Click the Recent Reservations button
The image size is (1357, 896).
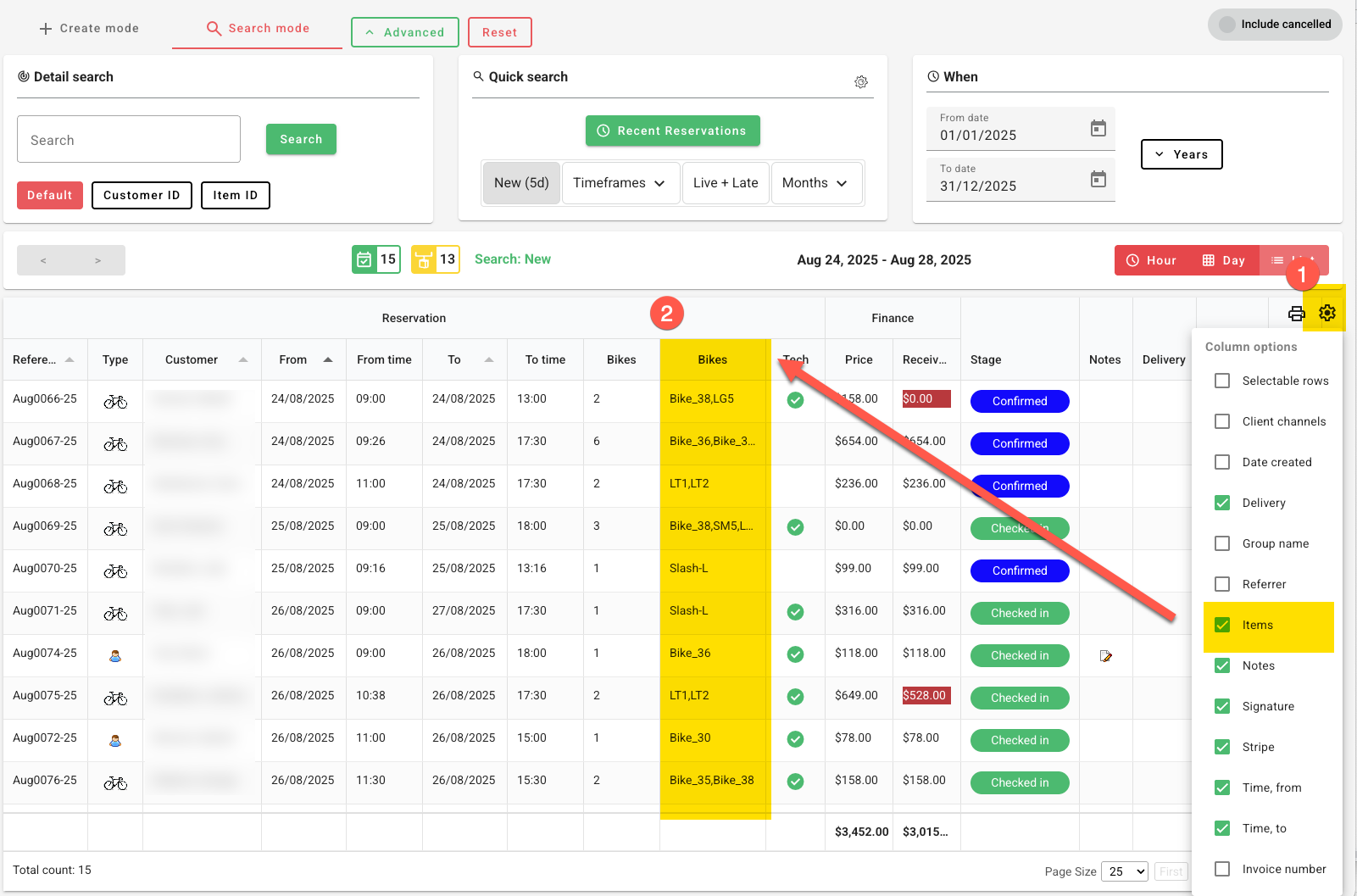coord(673,131)
